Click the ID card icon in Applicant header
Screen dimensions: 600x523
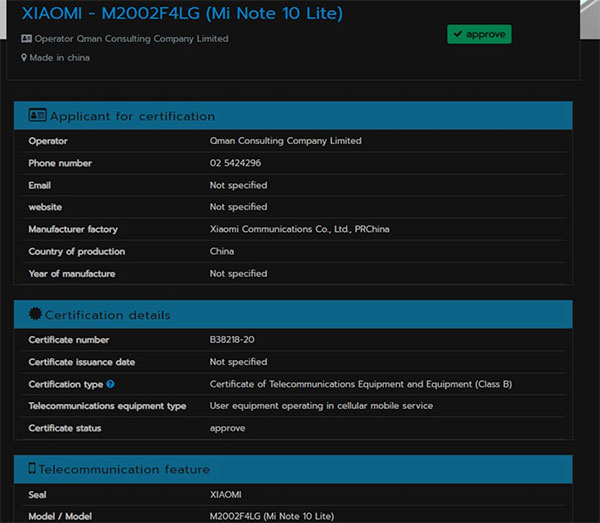tap(37, 116)
